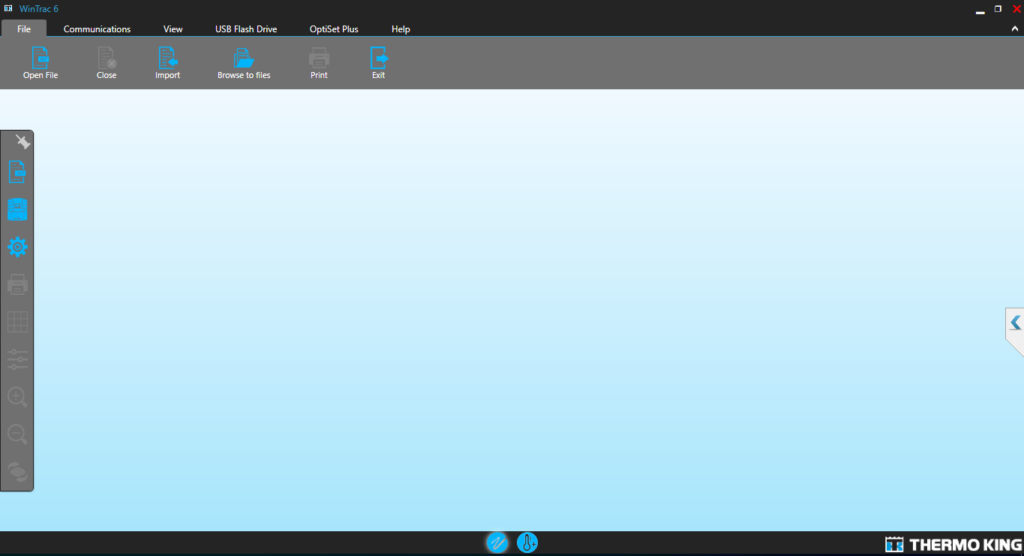Click the blue briefcase icon in sidebar

[18, 209]
